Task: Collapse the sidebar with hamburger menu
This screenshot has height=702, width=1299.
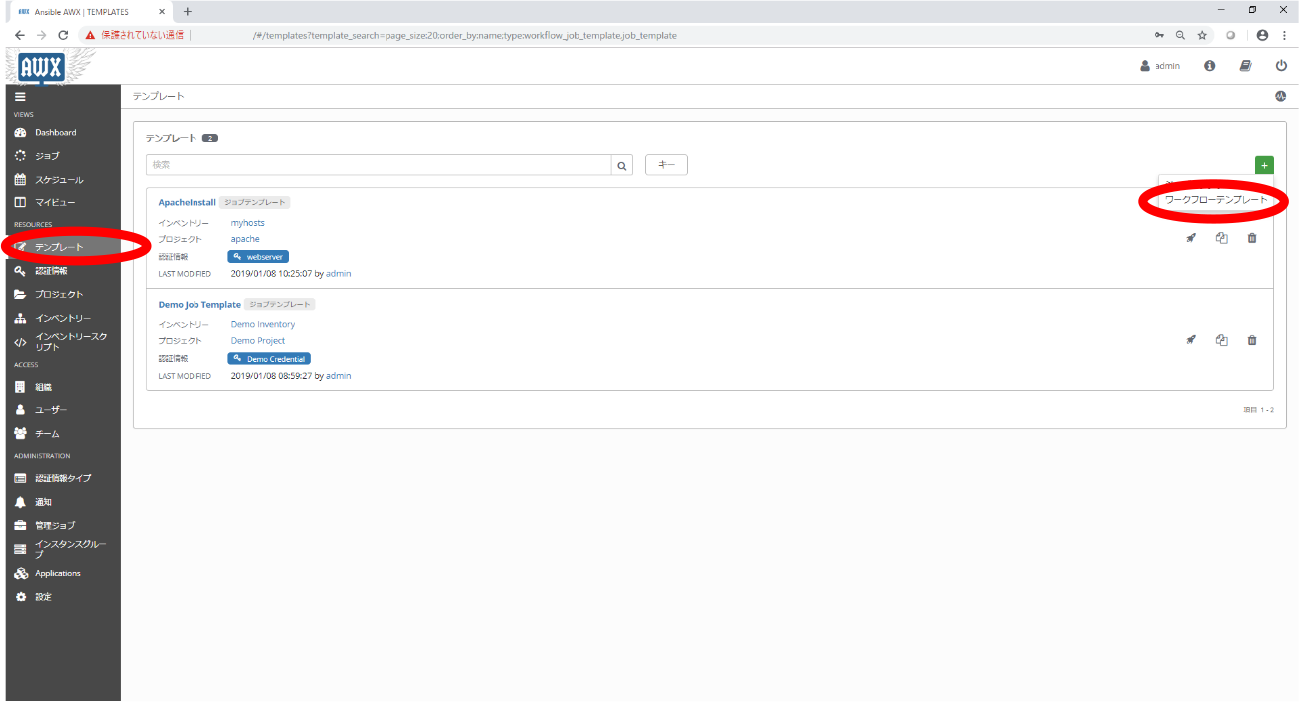Action: [20, 97]
